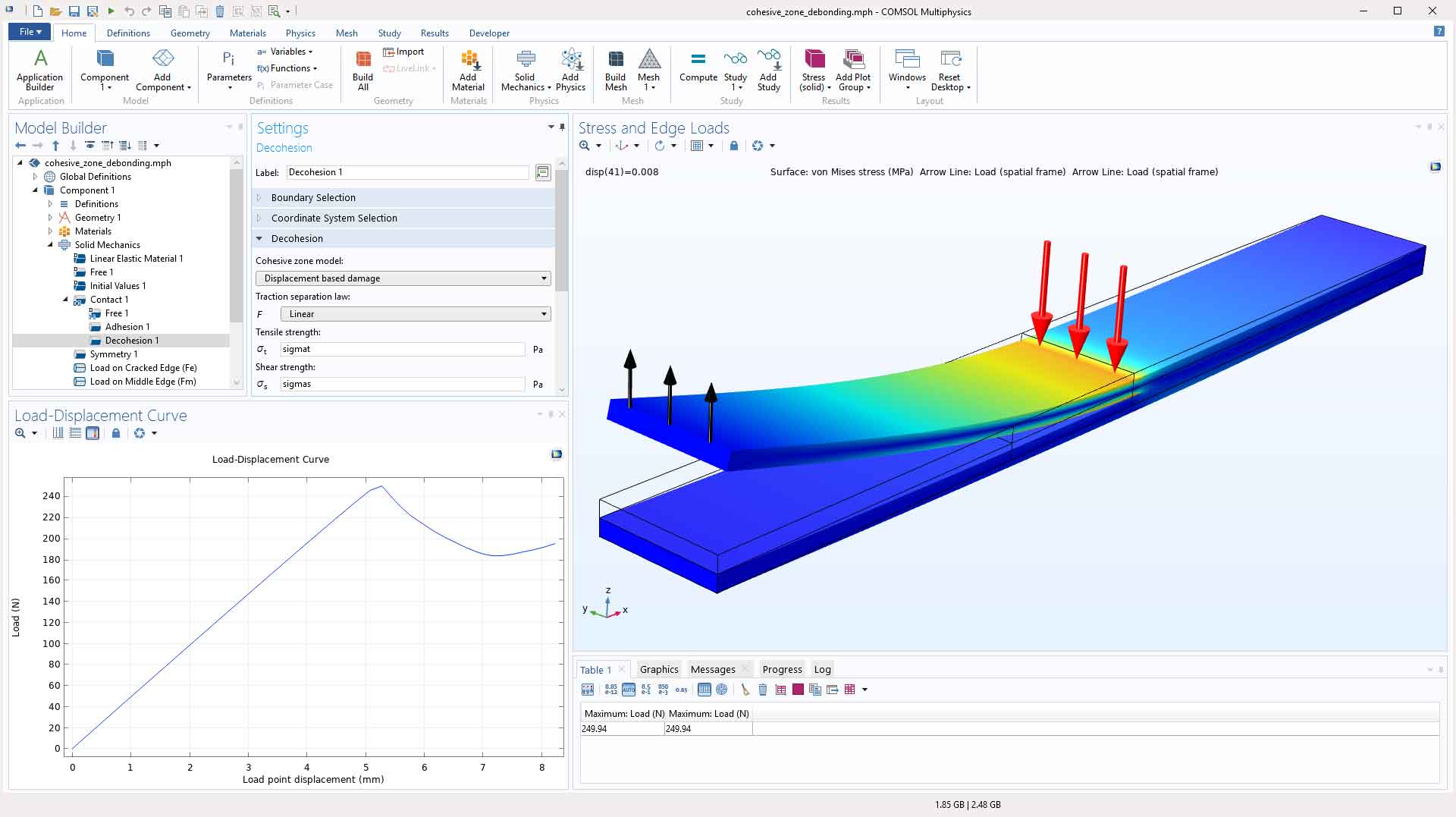This screenshot has width=1456, height=817.
Task: Expand the Boundary Selection section
Action: click(x=313, y=197)
